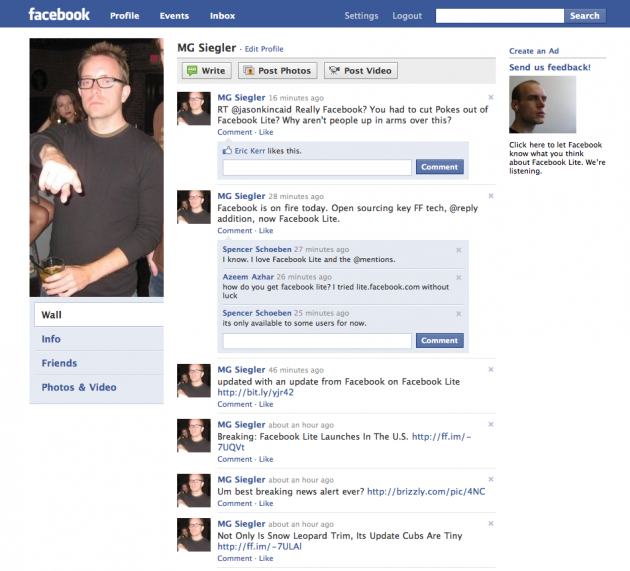Open MG Siegler name on 16 minutes post
The width and height of the screenshot is (630, 571).
(x=241, y=98)
